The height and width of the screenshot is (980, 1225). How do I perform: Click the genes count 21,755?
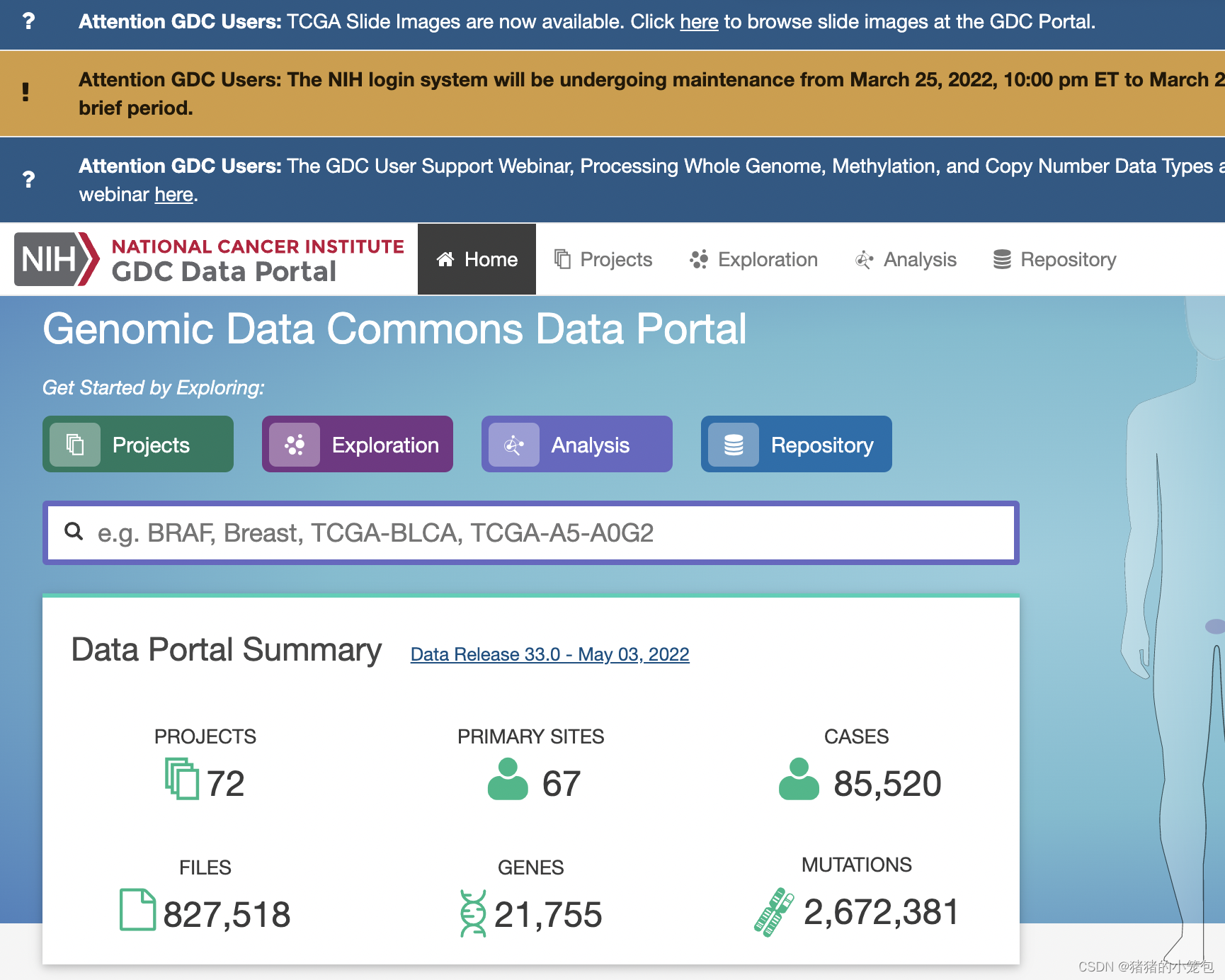point(548,915)
